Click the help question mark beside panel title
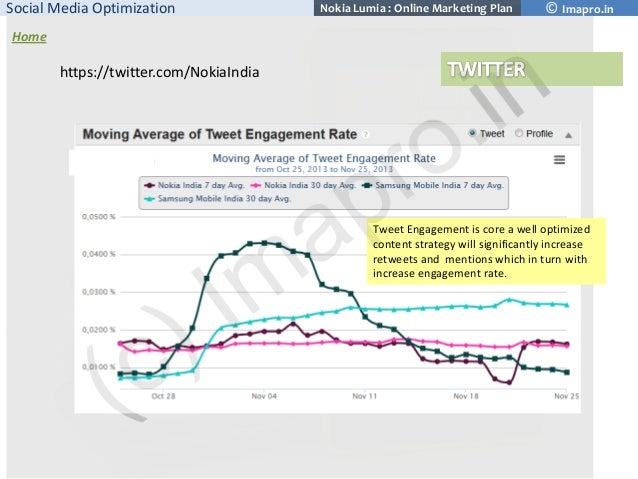 (366, 134)
